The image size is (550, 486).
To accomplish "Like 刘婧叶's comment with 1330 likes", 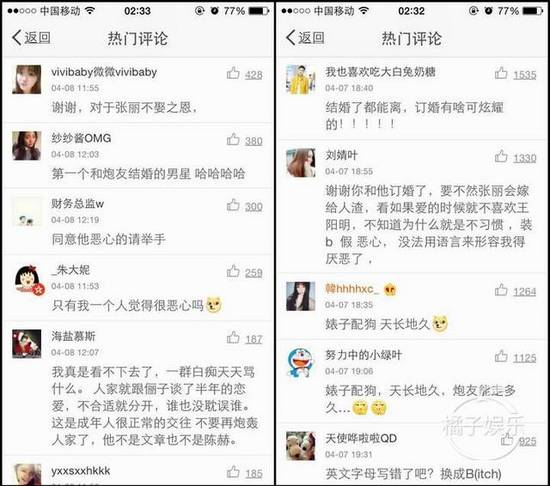I will point(501,156).
